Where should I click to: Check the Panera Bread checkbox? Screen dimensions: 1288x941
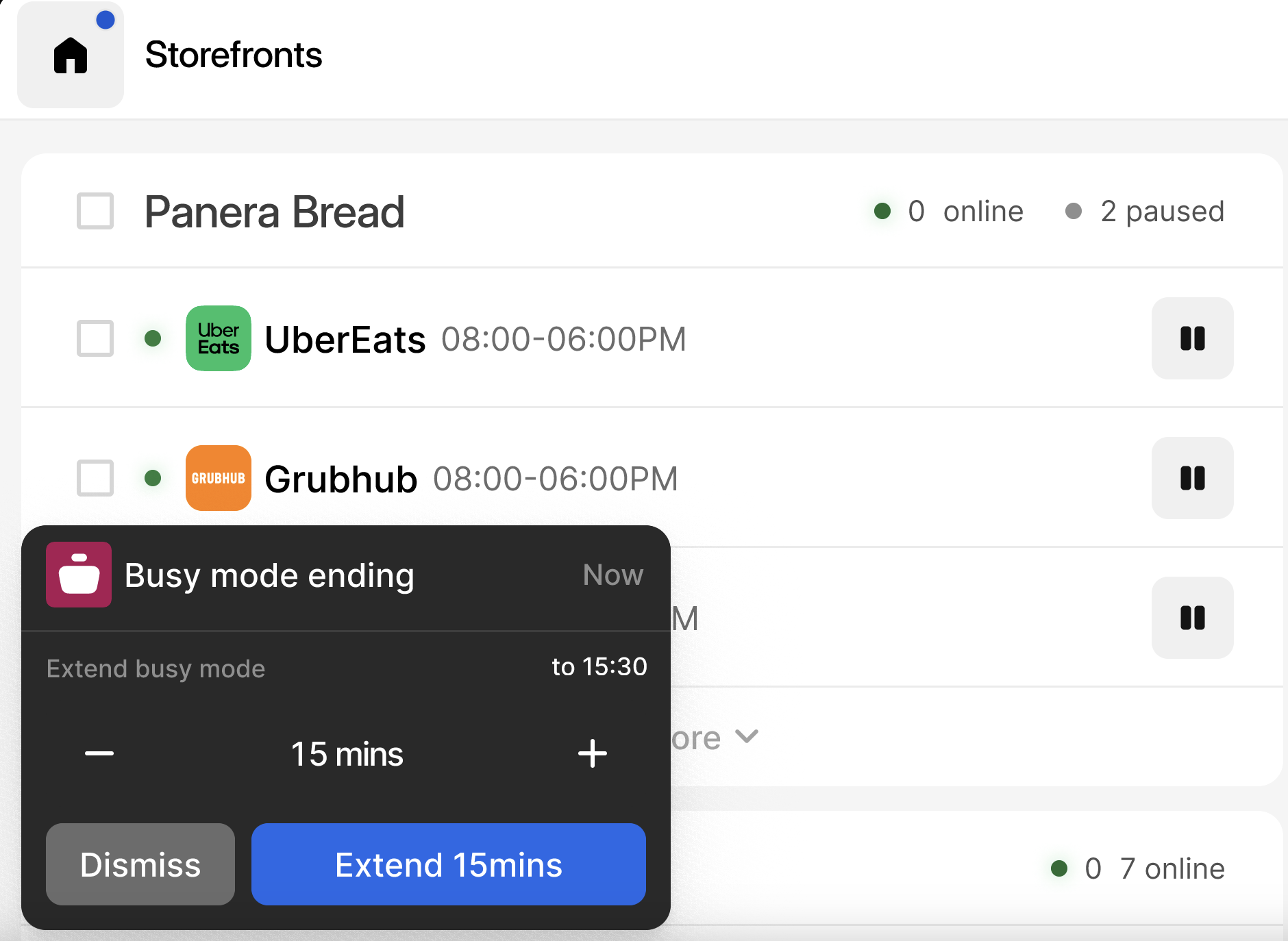95,211
